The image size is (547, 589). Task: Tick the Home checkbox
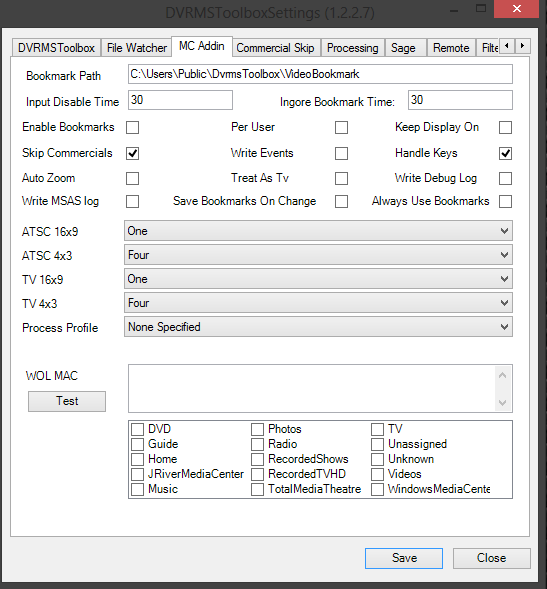pyautogui.click(x=137, y=459)
